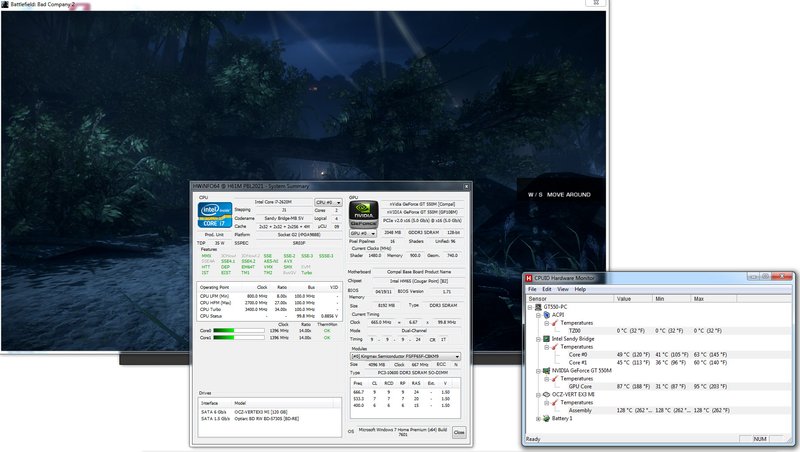Click the green CPU icon beside Intel Sandy Bridge
This screenshot has width=800, height=452.
(x=546, y=339)
